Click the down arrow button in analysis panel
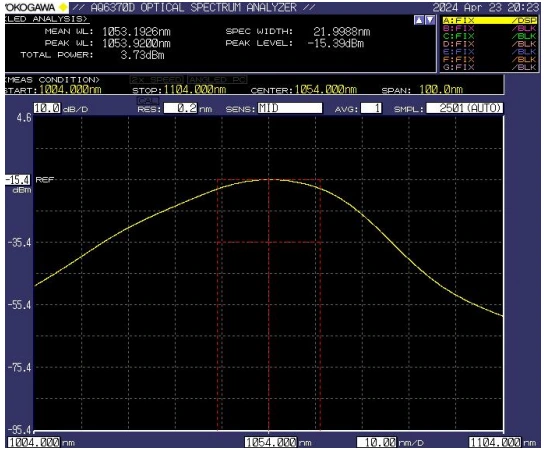 coord(430,20)
